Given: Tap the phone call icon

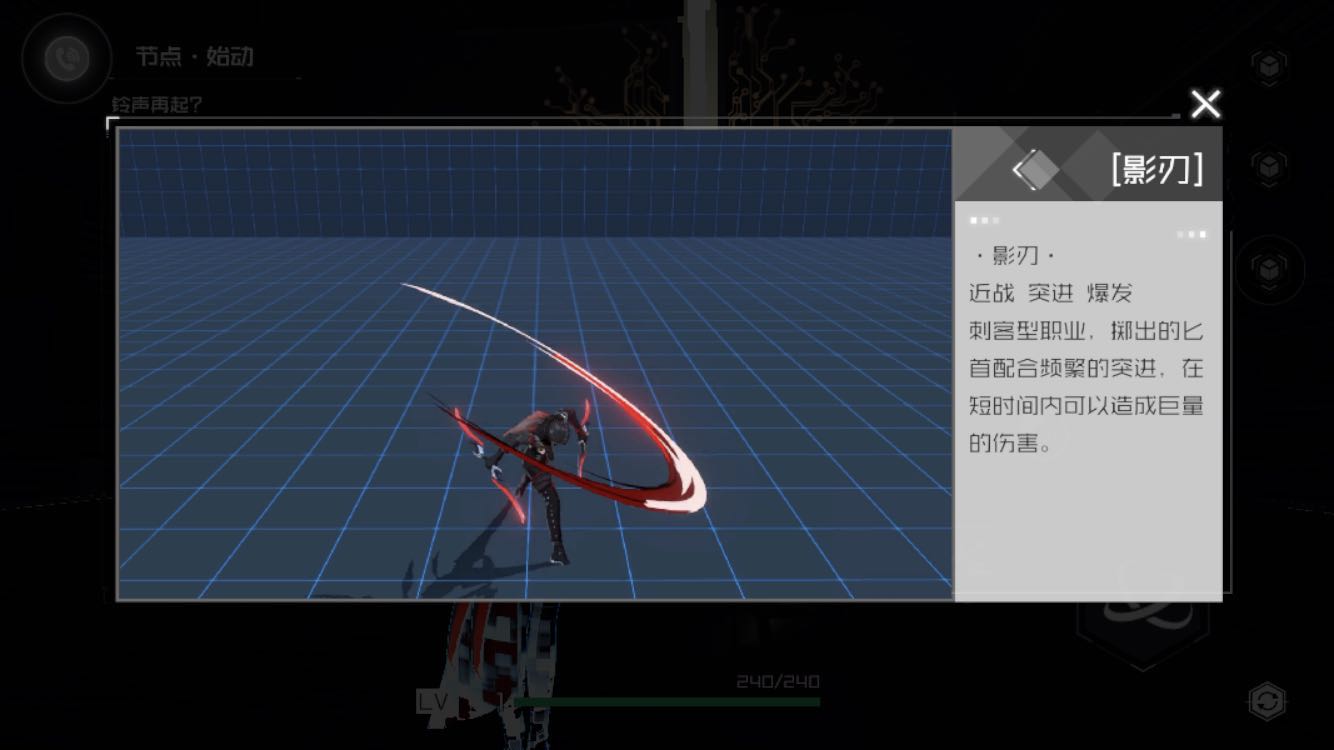Looking at the screenshot, I should pos(67,59).
